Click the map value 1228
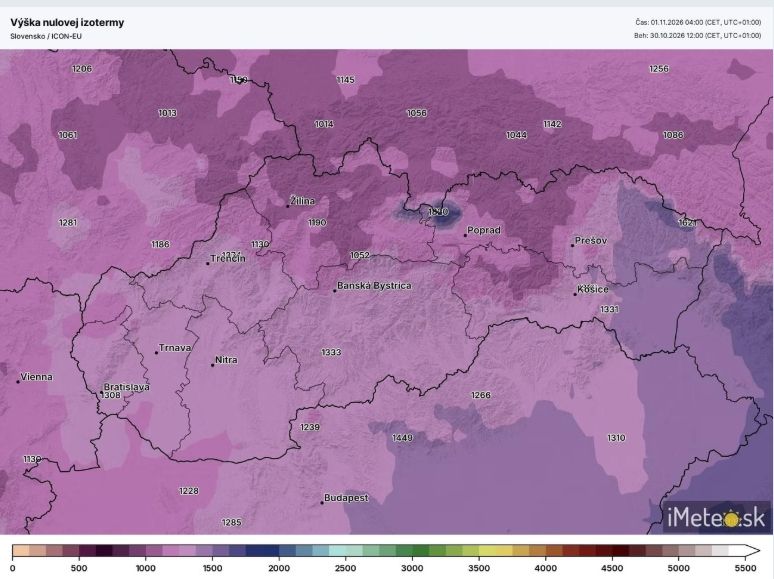774x579 pixels. (x=189, y=491)
